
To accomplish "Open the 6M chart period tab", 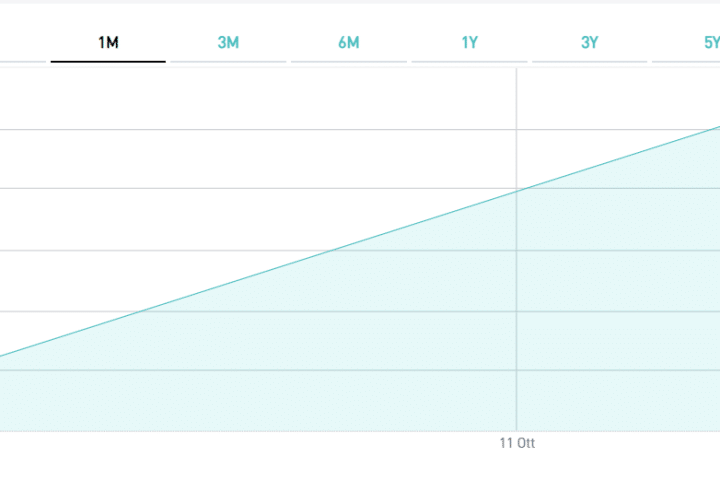I will tap(349, 43).
